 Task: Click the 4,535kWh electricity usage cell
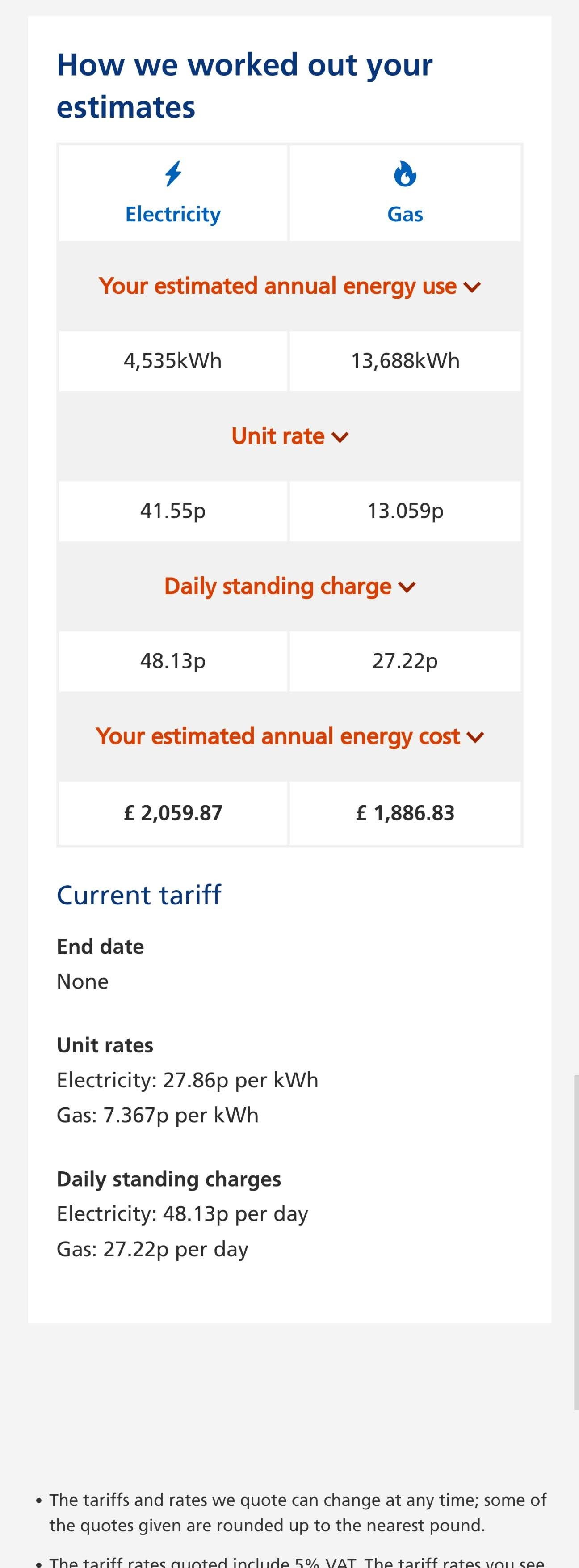173,361
